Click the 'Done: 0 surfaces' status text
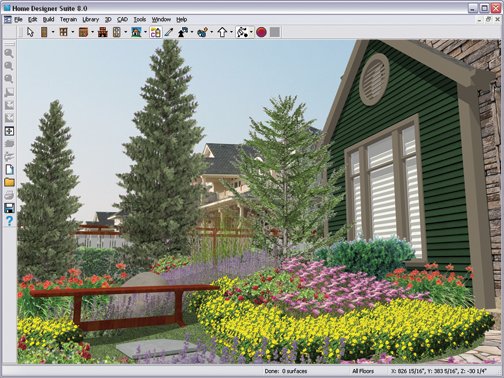504x378 pixels. tap(286, 371)
